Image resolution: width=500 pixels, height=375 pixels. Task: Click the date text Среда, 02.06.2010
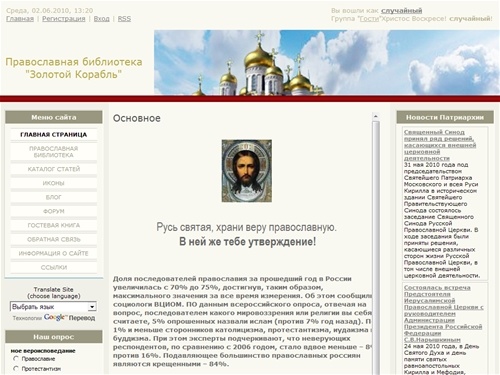coord(50,11)
